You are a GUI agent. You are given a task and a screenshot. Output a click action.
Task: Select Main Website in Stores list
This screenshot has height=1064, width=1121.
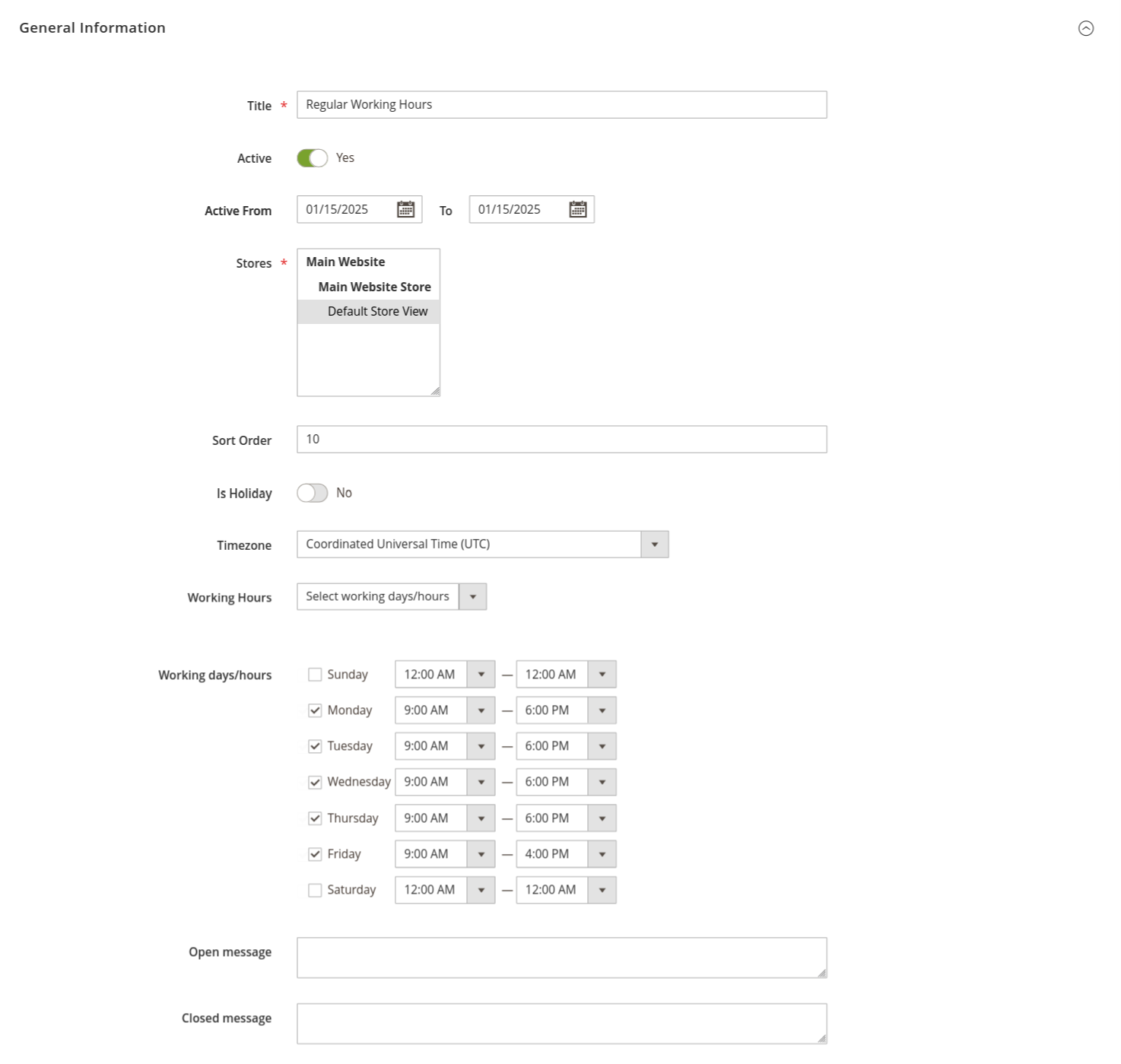pyautogui.click(x=345, y=262)
